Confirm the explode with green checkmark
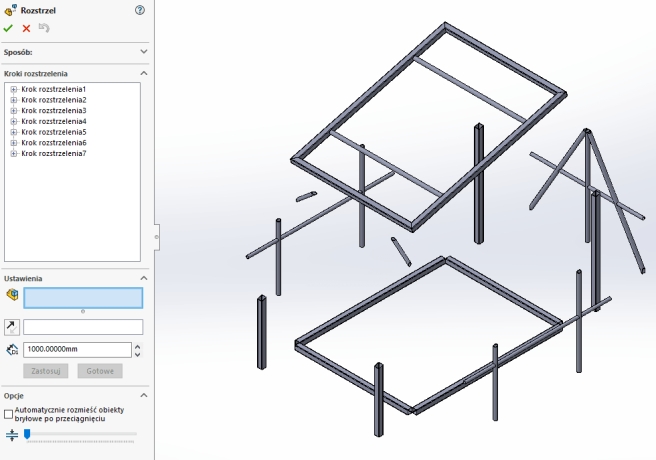The width and height of the screenshot is (656, 460). click(x=8, y=28)
